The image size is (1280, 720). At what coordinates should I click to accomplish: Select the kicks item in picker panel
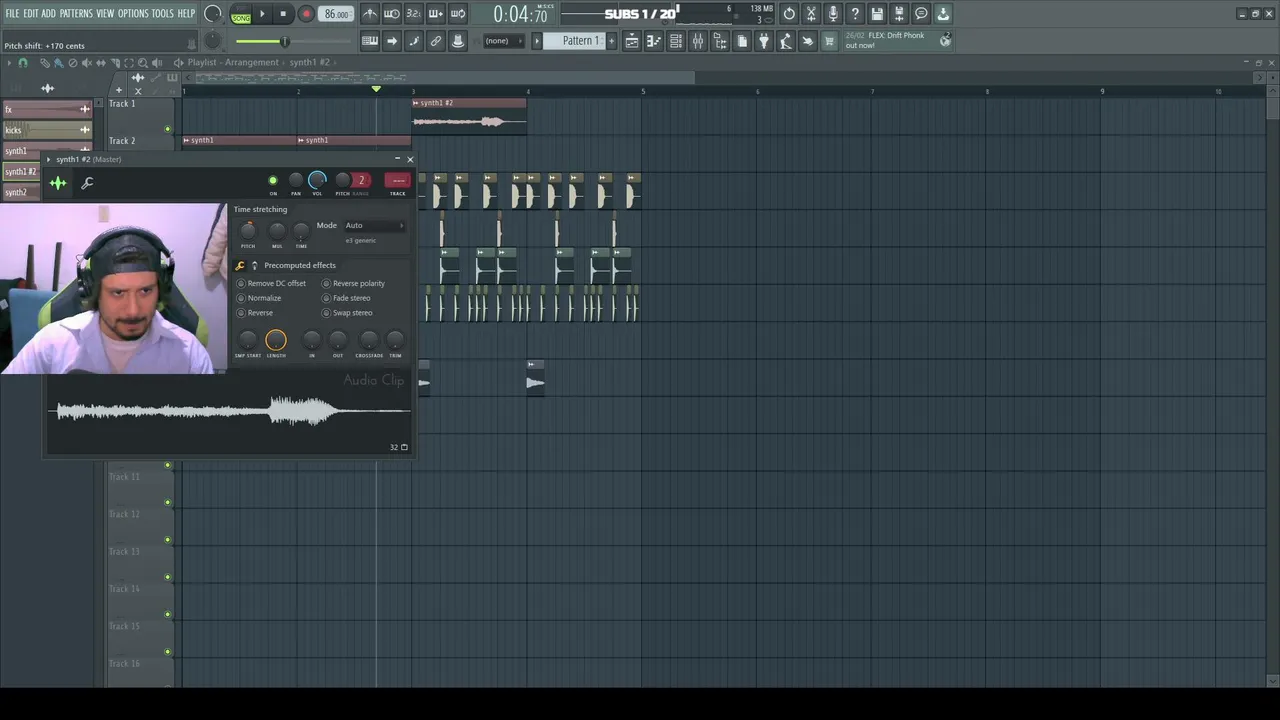(46, 130)
